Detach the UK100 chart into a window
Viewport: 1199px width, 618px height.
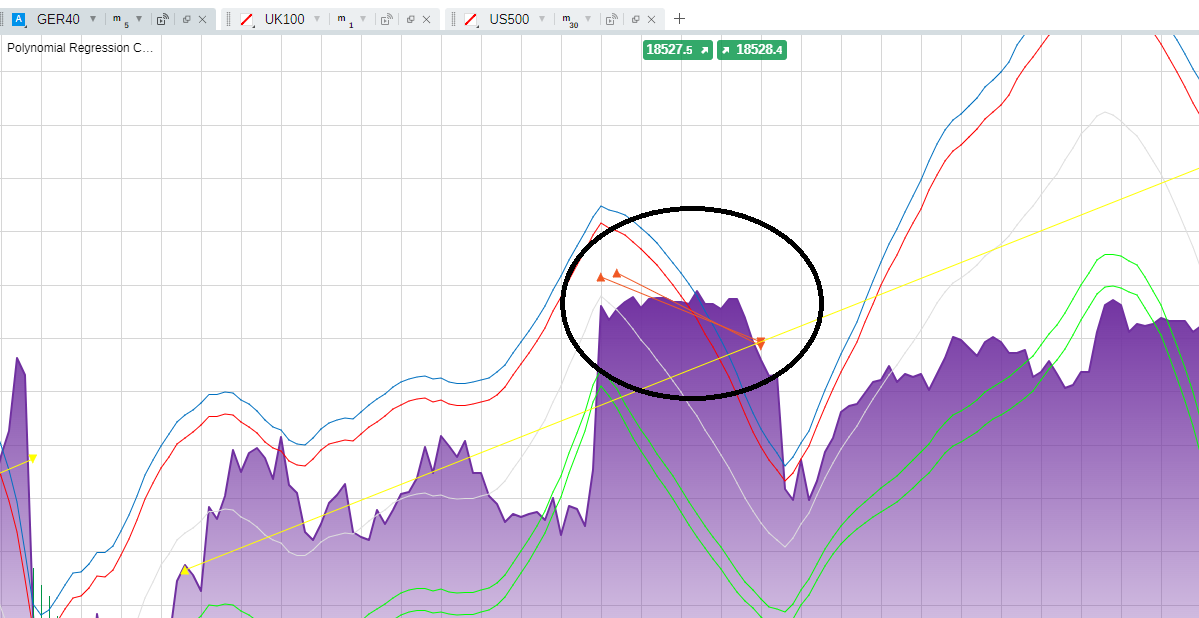coord(410,19)
